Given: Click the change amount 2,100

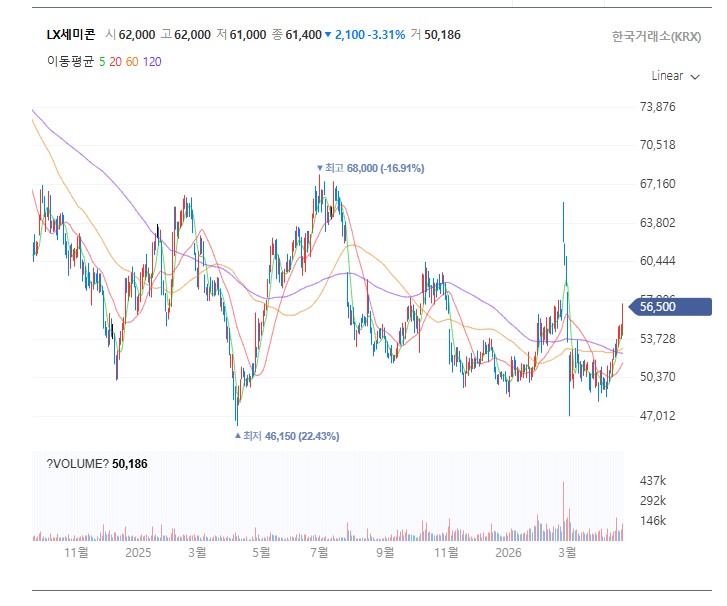Looking at the screenshot, I should click(x=350, y=35).
